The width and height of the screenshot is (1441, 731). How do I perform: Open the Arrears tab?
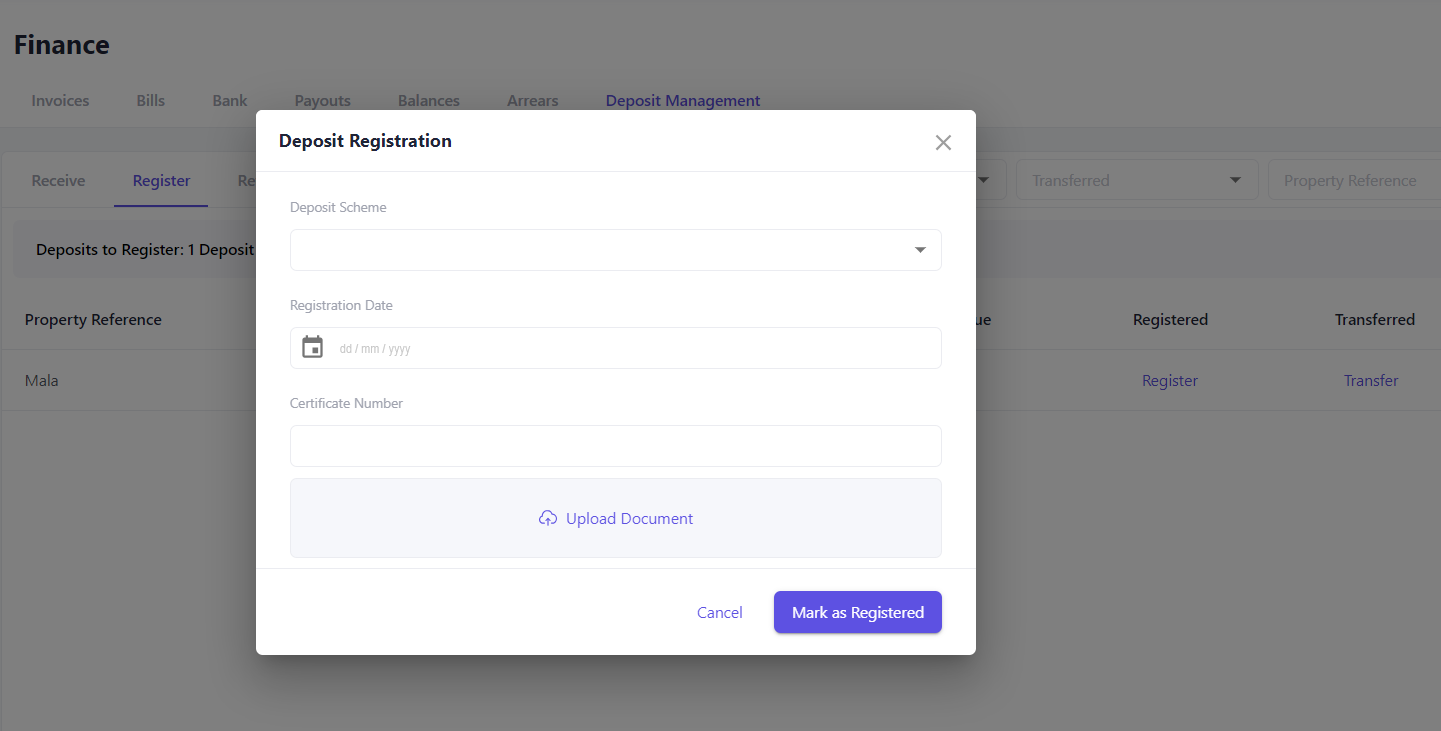pos(532,100)
